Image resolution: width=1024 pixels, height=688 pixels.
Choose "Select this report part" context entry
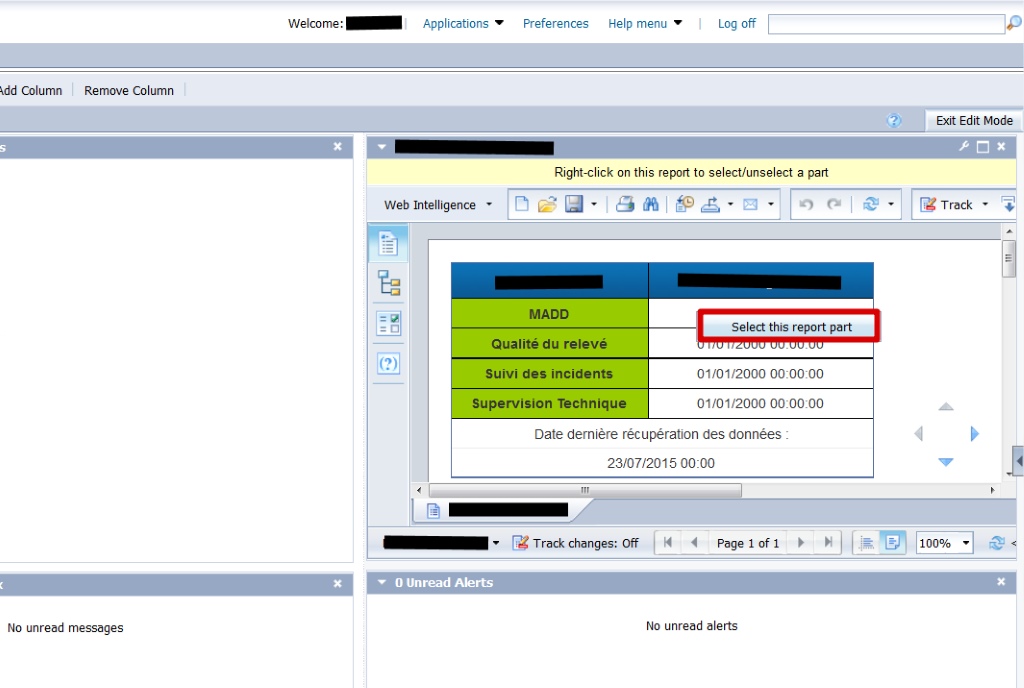pos(790,327)
